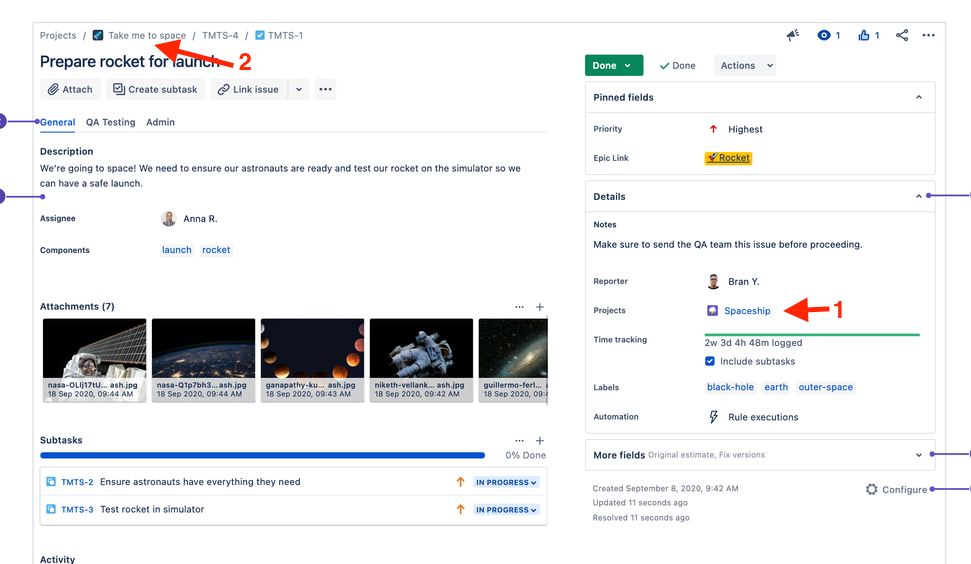Click the Link issue button
The height and width of the screenshot is (564, 971).
(x=248, y=89)
